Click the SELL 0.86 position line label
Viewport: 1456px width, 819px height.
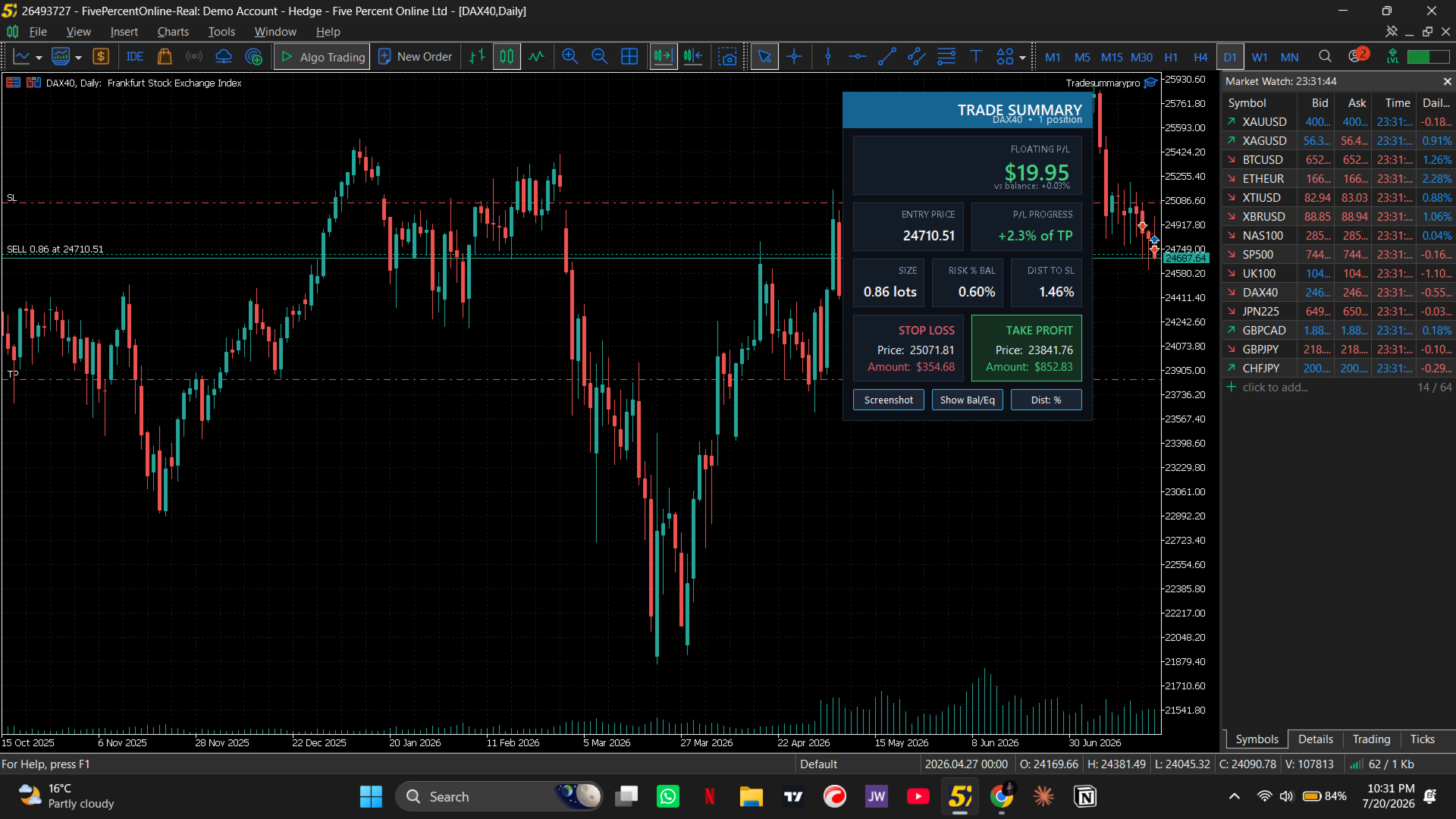(55, 249)
